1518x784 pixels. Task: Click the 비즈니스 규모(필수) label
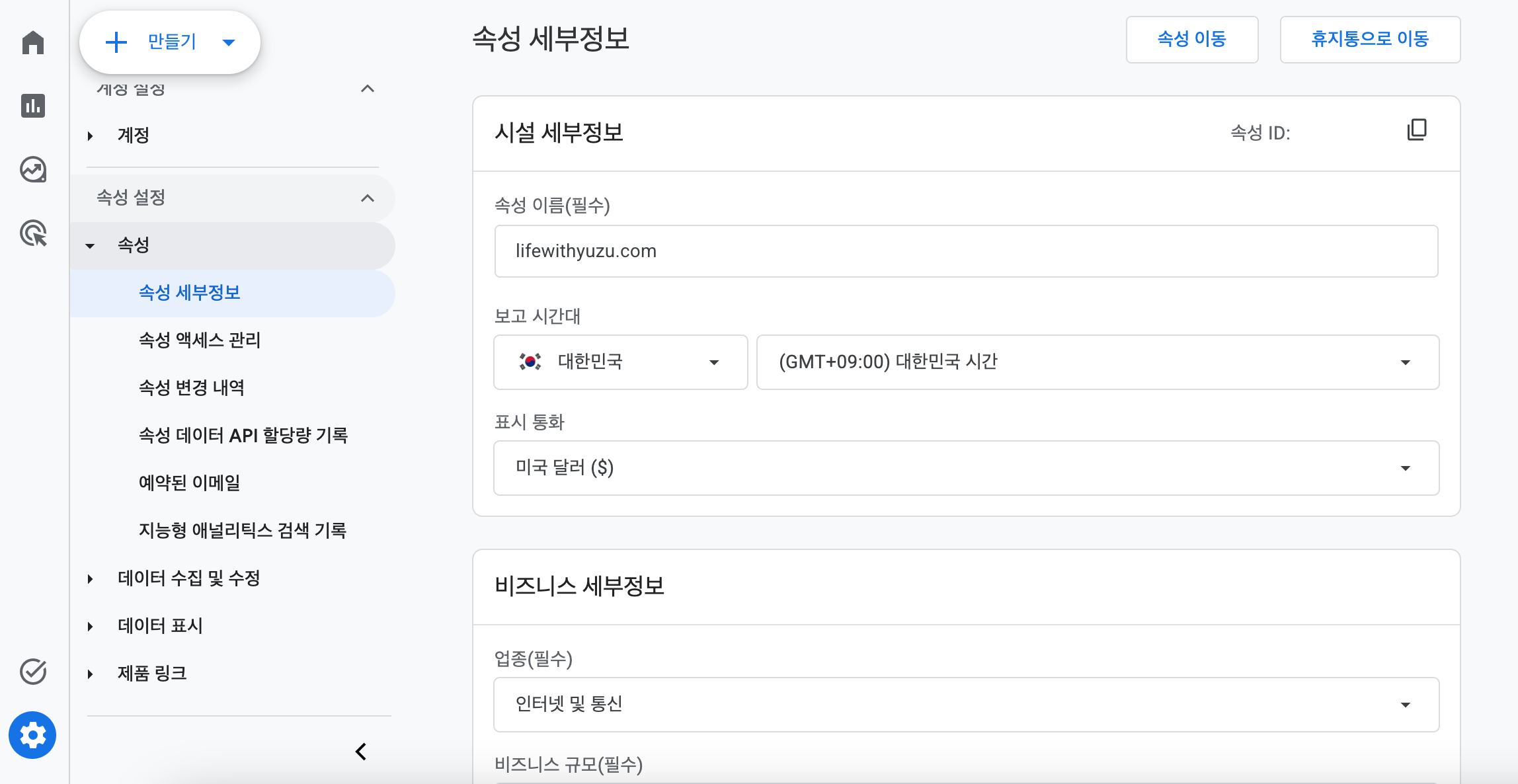tap(569, 765)
